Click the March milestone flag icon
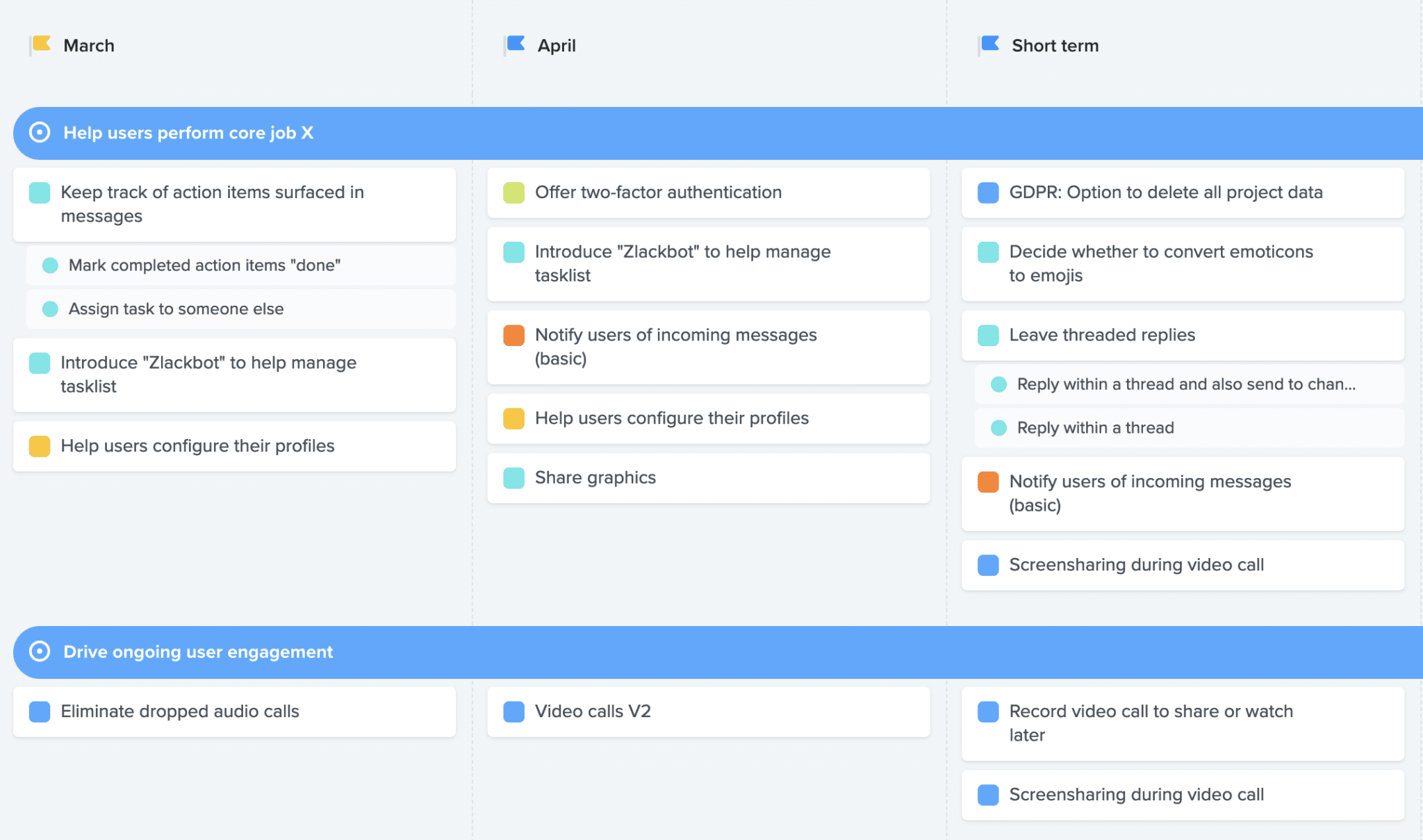This screenshot has height=840, width=1423. (x=41, y=44)
